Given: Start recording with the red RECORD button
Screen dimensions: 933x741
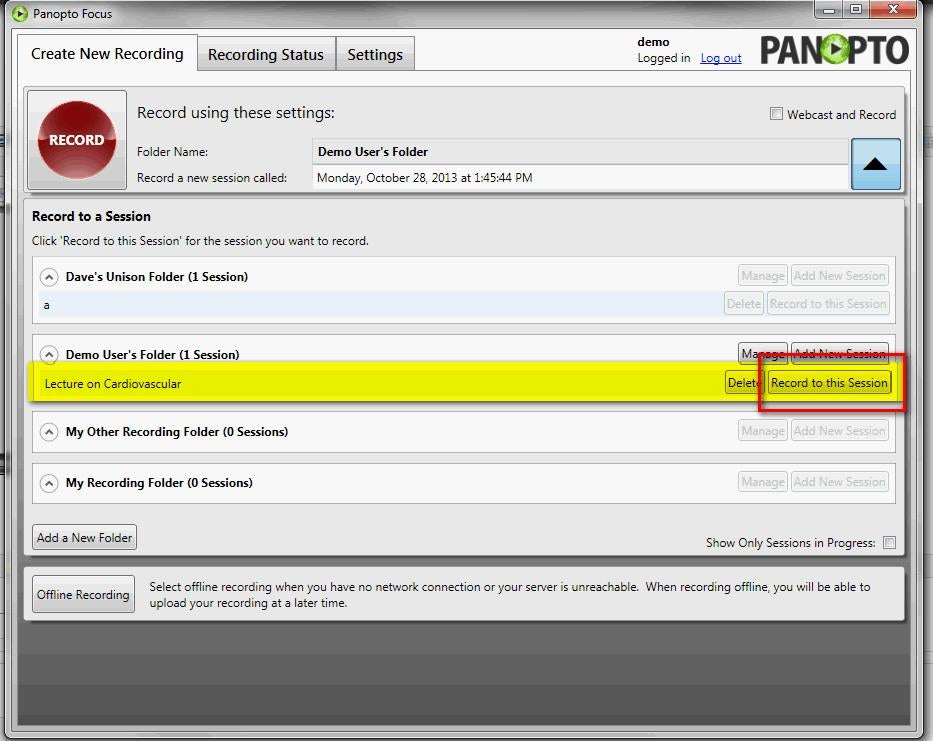Looking at the screenshot, I should pyautogui.click(x=77, y=140).
